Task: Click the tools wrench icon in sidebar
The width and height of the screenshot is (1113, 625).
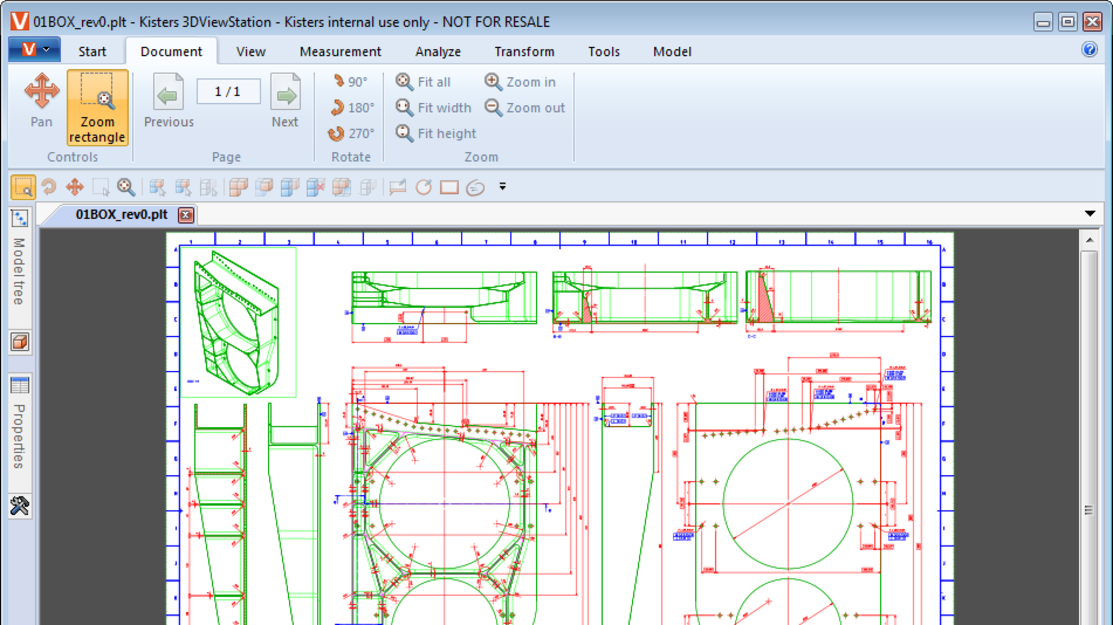Action: tap(20, 506)
